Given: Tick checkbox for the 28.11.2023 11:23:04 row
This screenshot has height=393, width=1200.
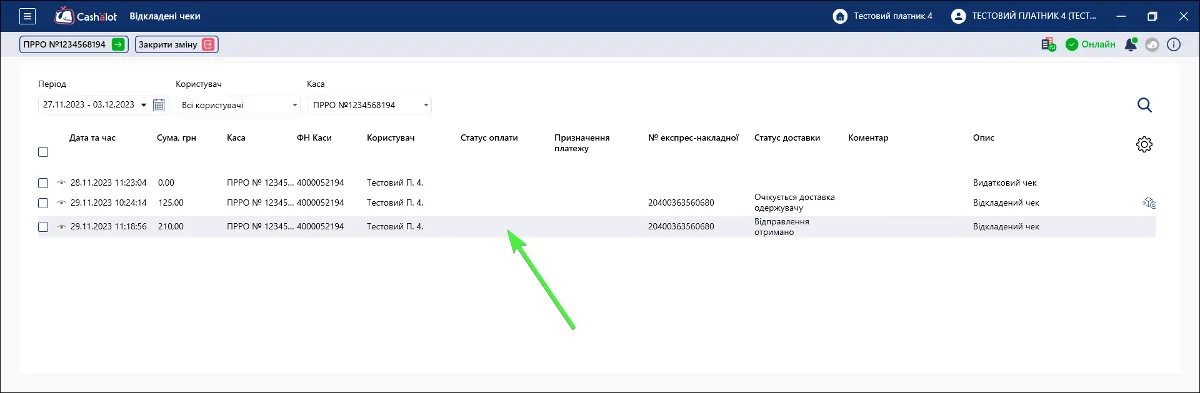Looking at the screenshot, I should click(43, 183).
